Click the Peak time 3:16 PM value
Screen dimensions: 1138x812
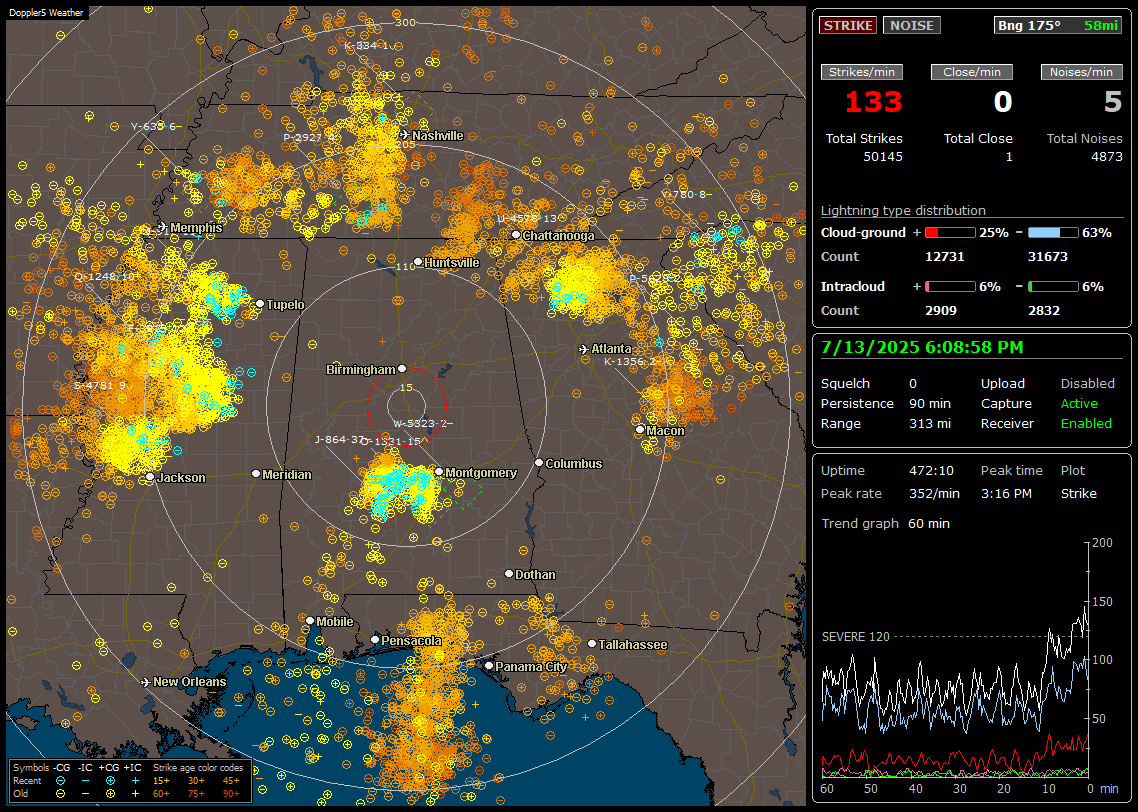[x=1006, y=493]
